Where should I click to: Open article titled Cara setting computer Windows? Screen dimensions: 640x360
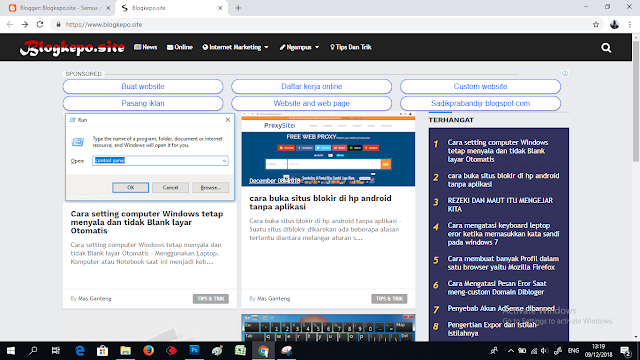click(147, 222)
